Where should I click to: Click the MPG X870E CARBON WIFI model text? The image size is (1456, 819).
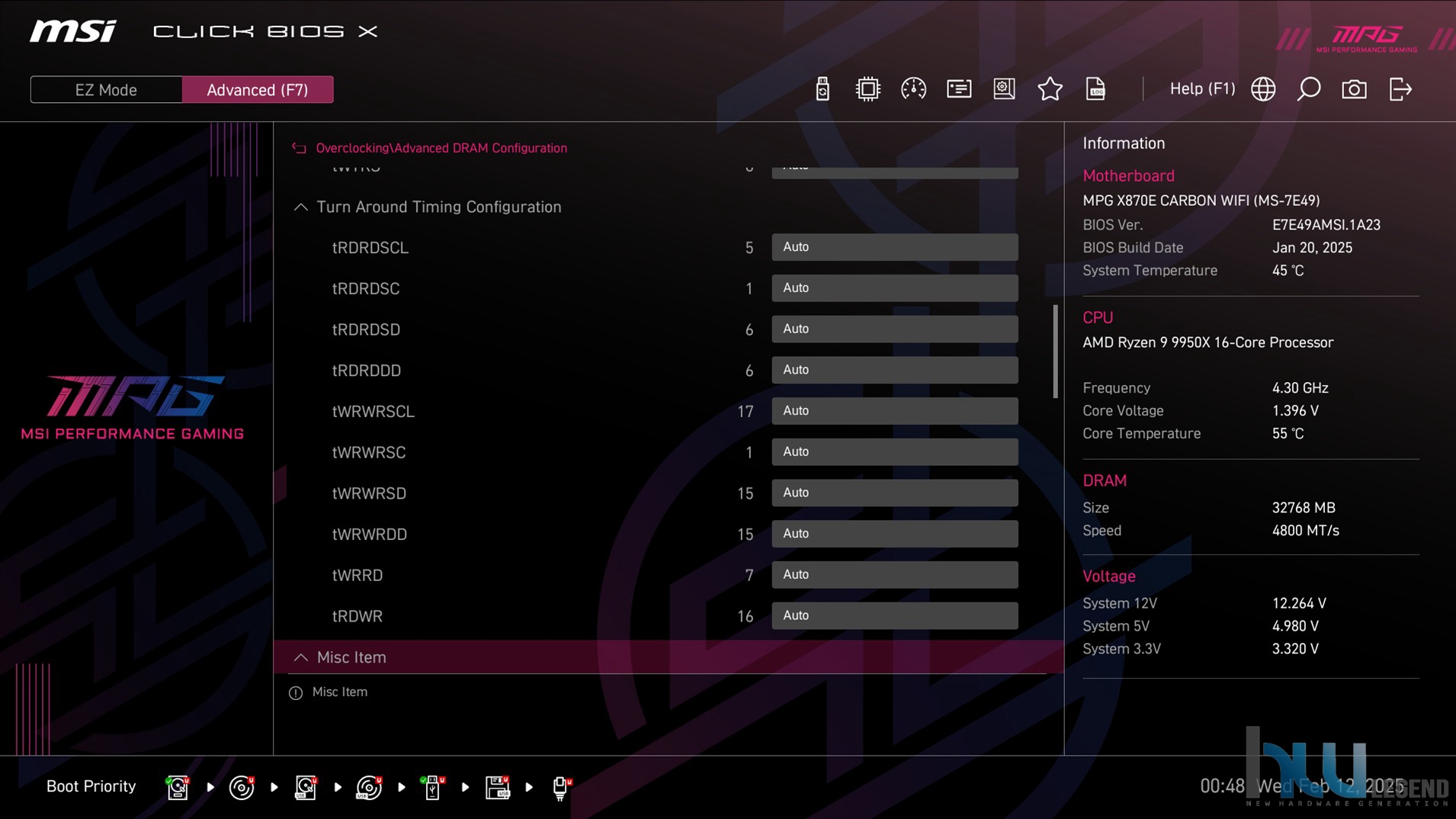(1201, 201)
